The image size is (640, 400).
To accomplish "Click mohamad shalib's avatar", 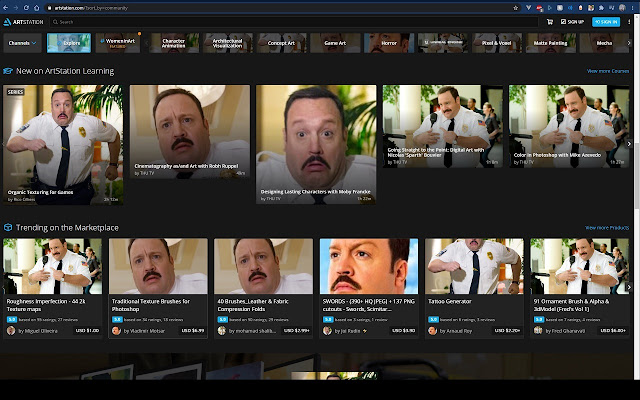I will pyautogui.click(x=222, y=331).
